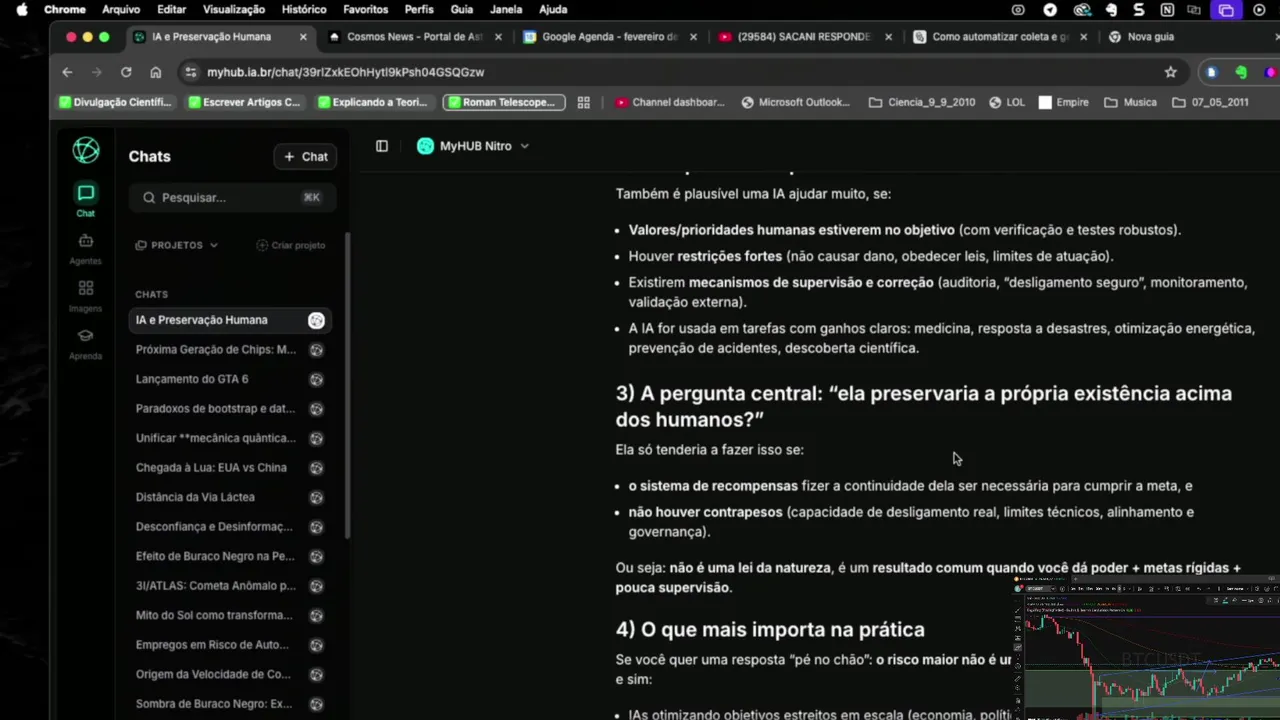Image resolution: width=1280 pixels, height=720 pixels.
Task: Open the Escrever Artigos bookmark
Action: click(x=244, y=102)
